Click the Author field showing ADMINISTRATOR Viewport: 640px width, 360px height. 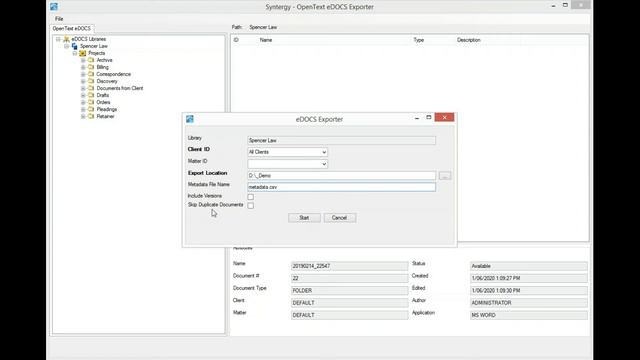click(529, 303)
